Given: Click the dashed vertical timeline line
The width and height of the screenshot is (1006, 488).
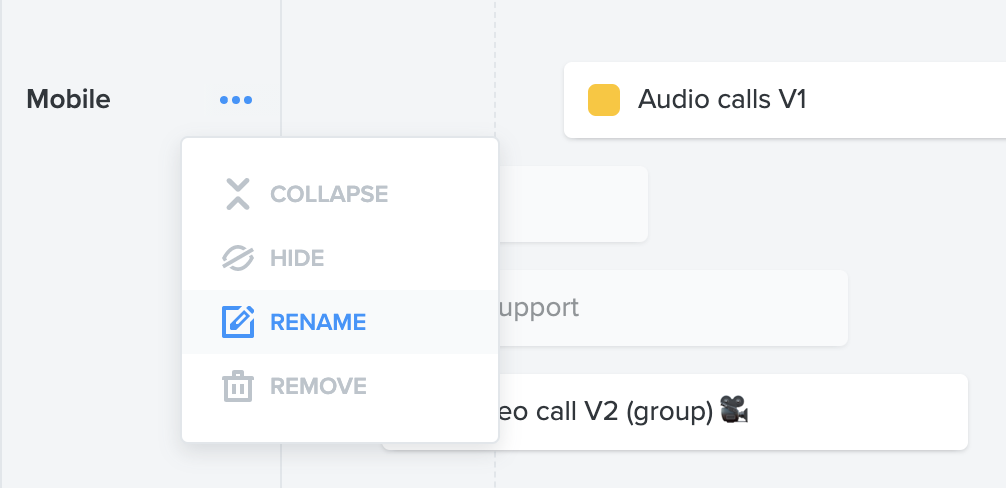Looking at the screenshot, I should [x=495, y=64].
